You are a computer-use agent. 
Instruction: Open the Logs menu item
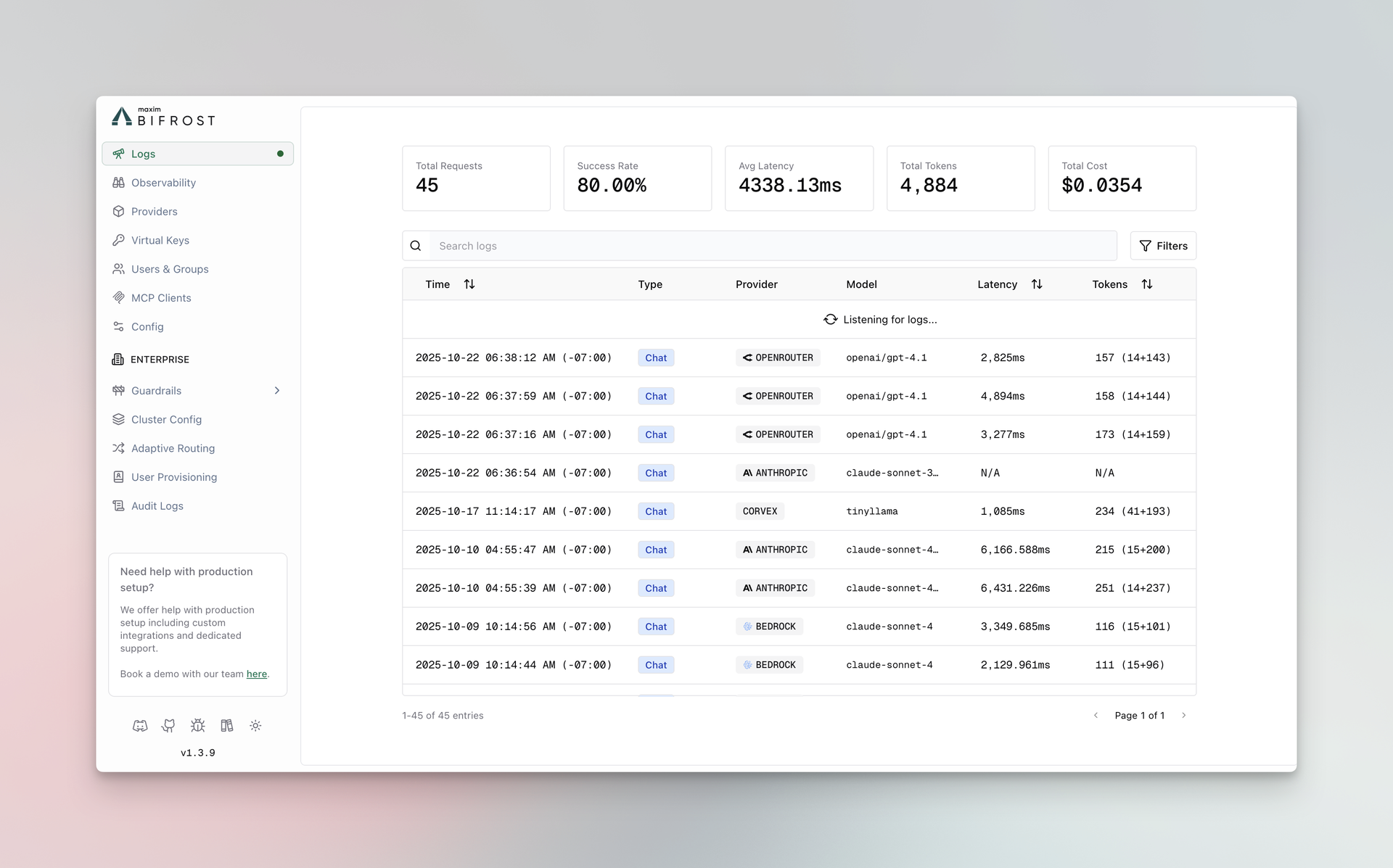197,154
